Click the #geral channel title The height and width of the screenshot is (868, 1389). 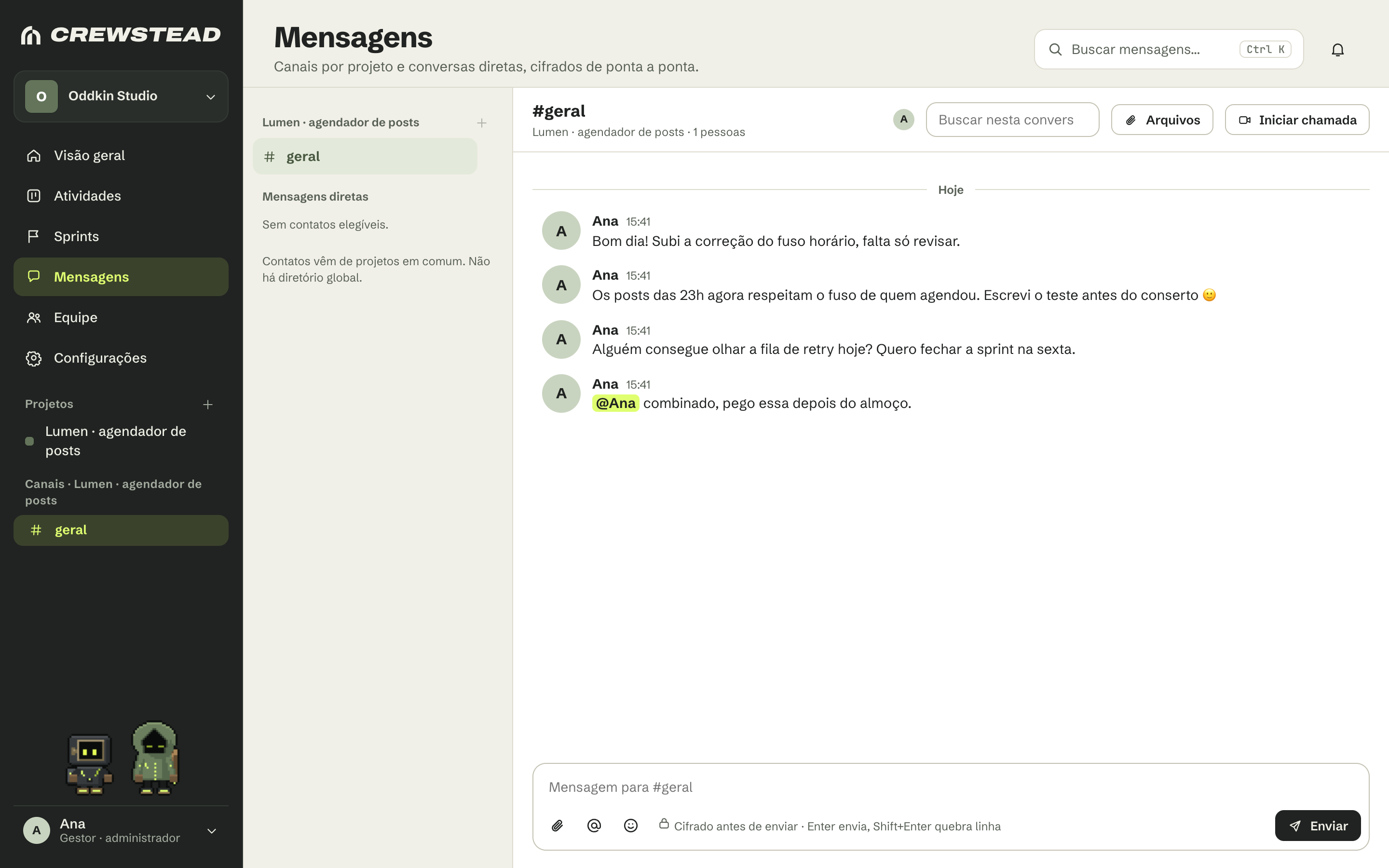pyautogui.click(x=558, y=111)
